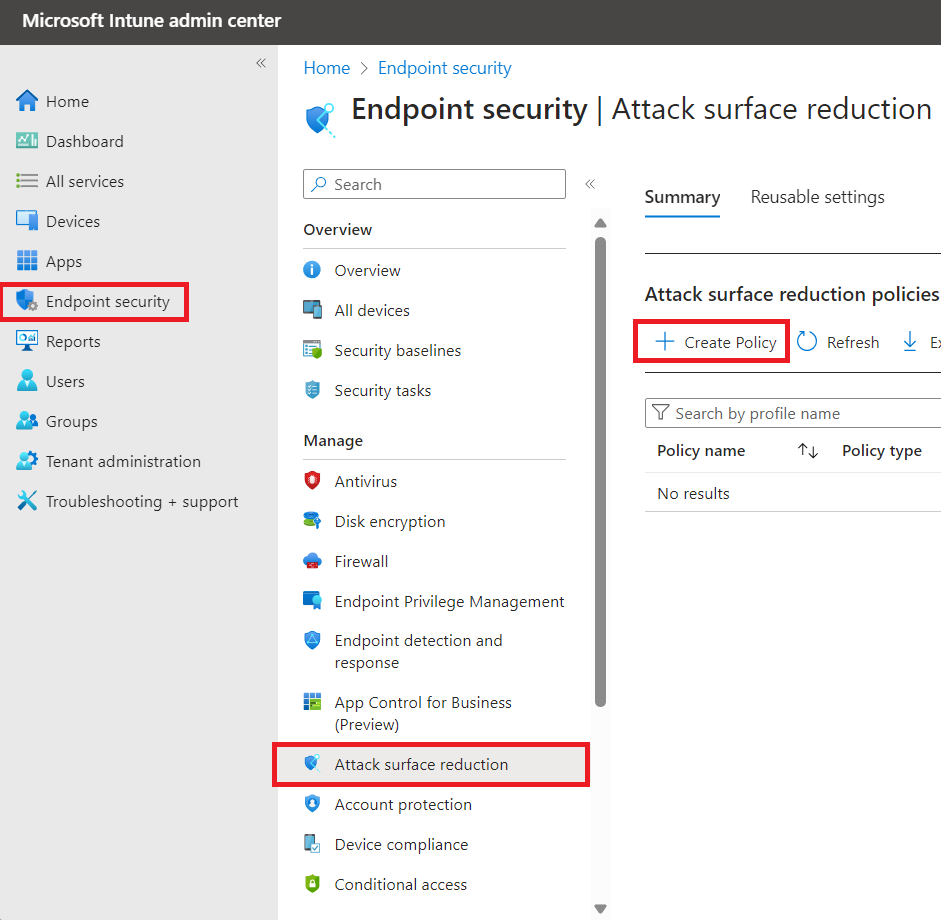
Task: Open Security tasks
Action: [383, 390]
